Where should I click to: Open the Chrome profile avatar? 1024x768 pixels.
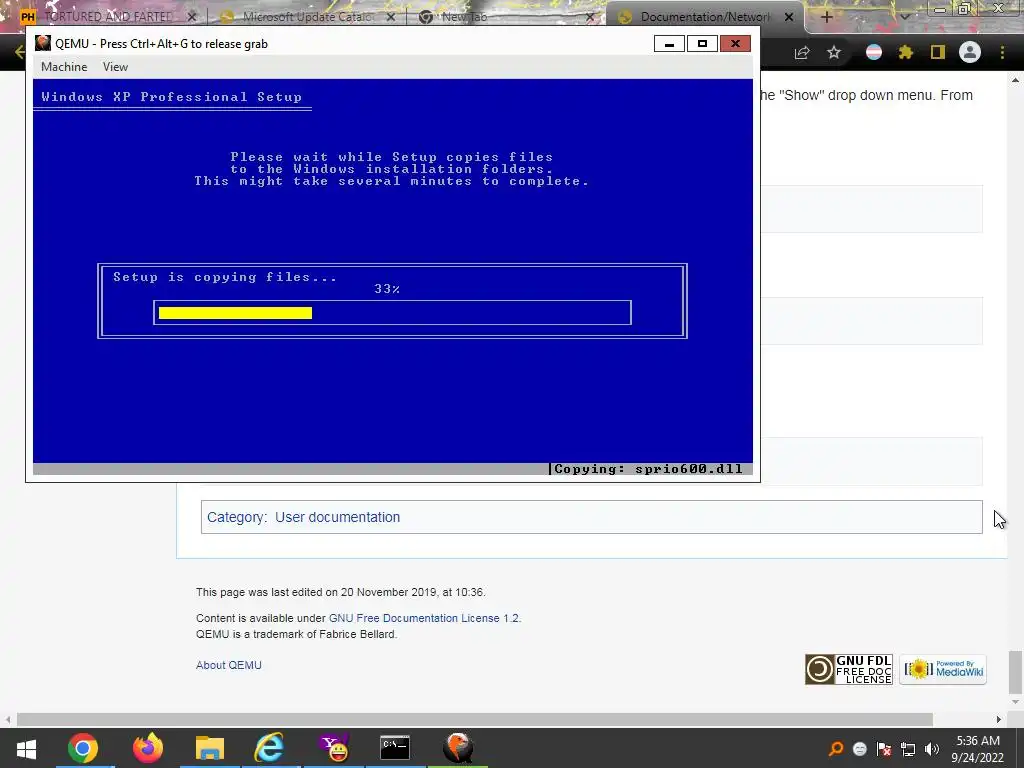pos(970,52)
